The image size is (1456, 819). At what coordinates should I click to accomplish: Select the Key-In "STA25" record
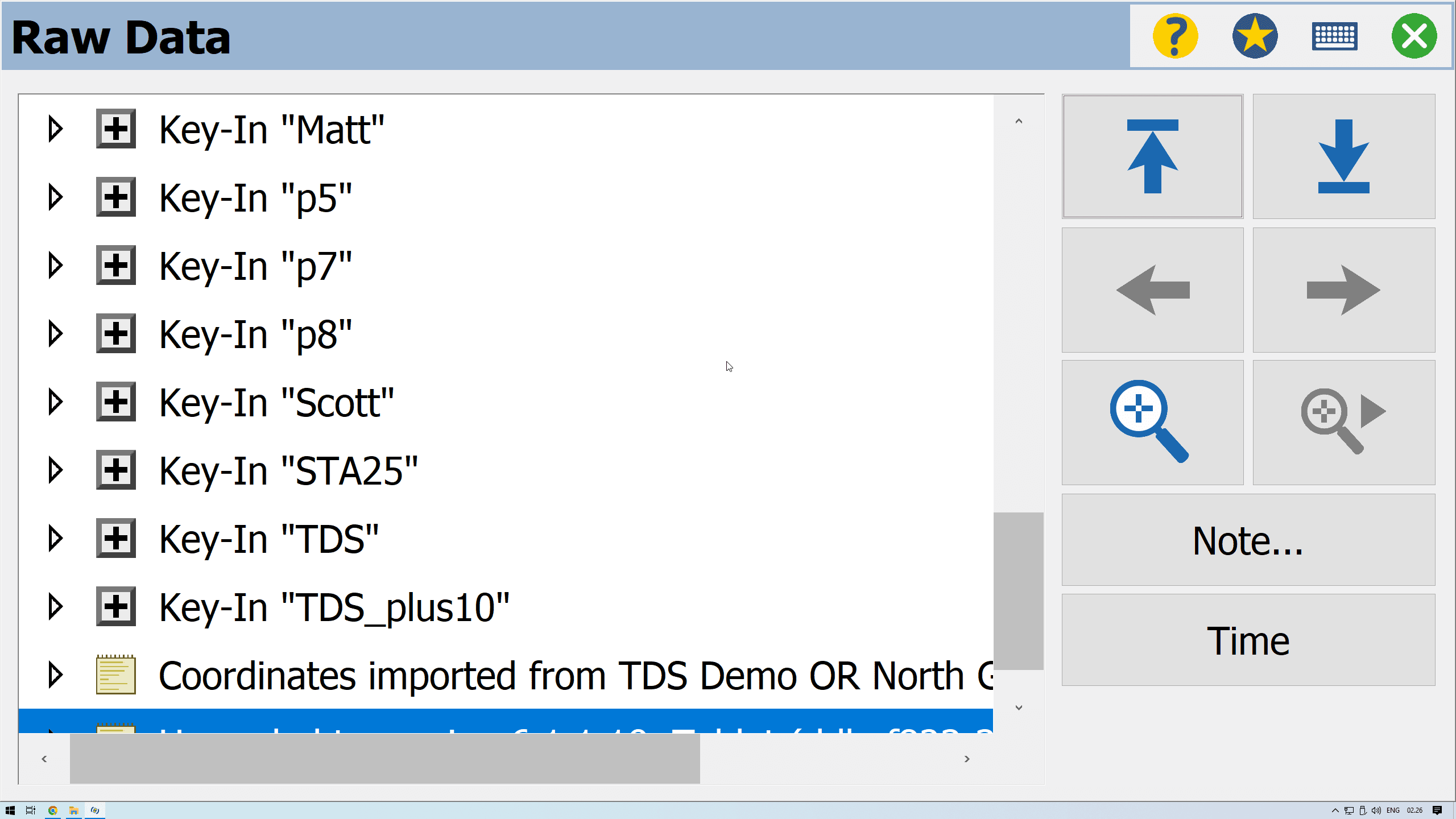(288, 471)
